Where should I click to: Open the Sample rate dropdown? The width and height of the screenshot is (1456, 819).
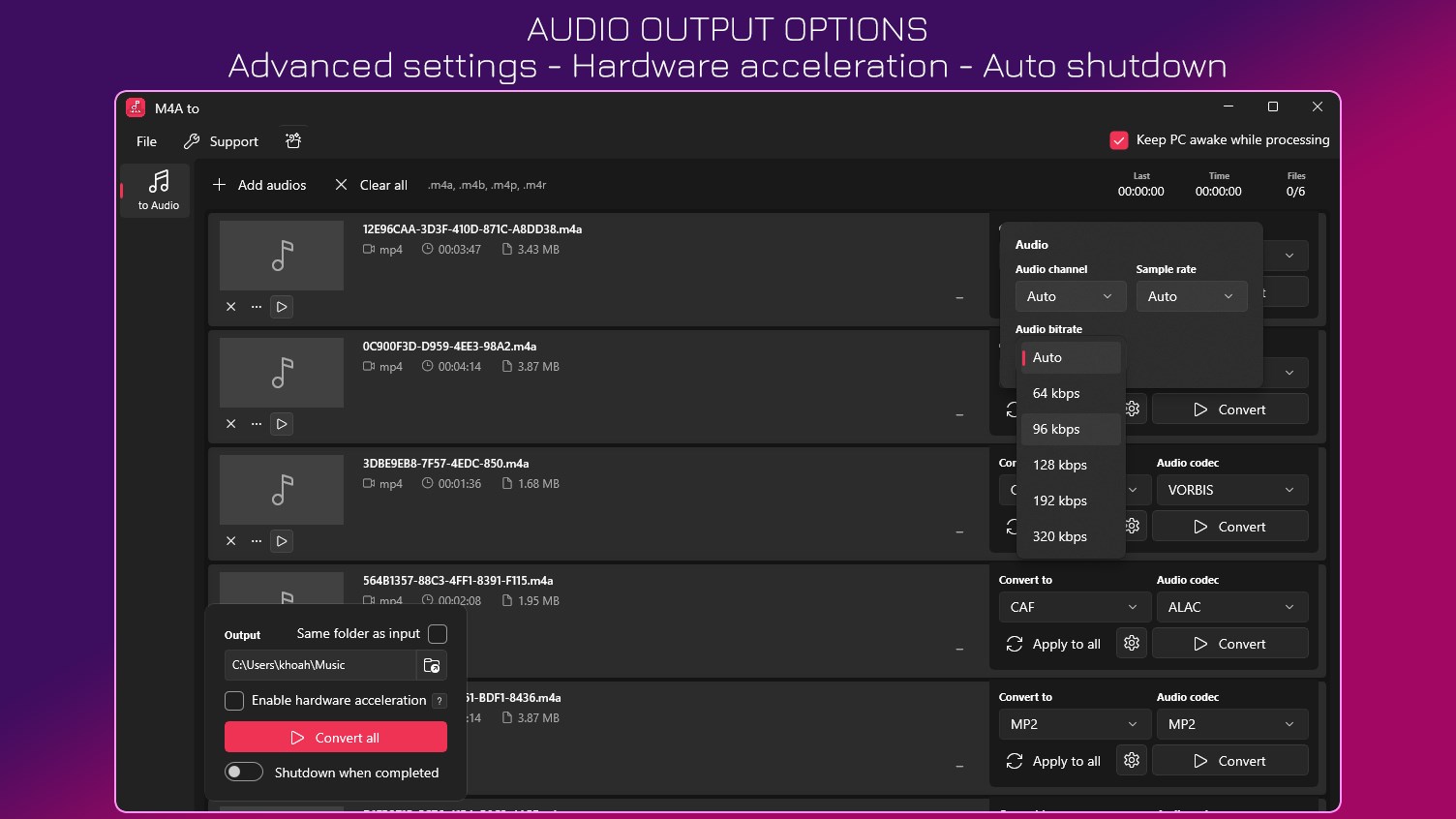pos(1191,296)
